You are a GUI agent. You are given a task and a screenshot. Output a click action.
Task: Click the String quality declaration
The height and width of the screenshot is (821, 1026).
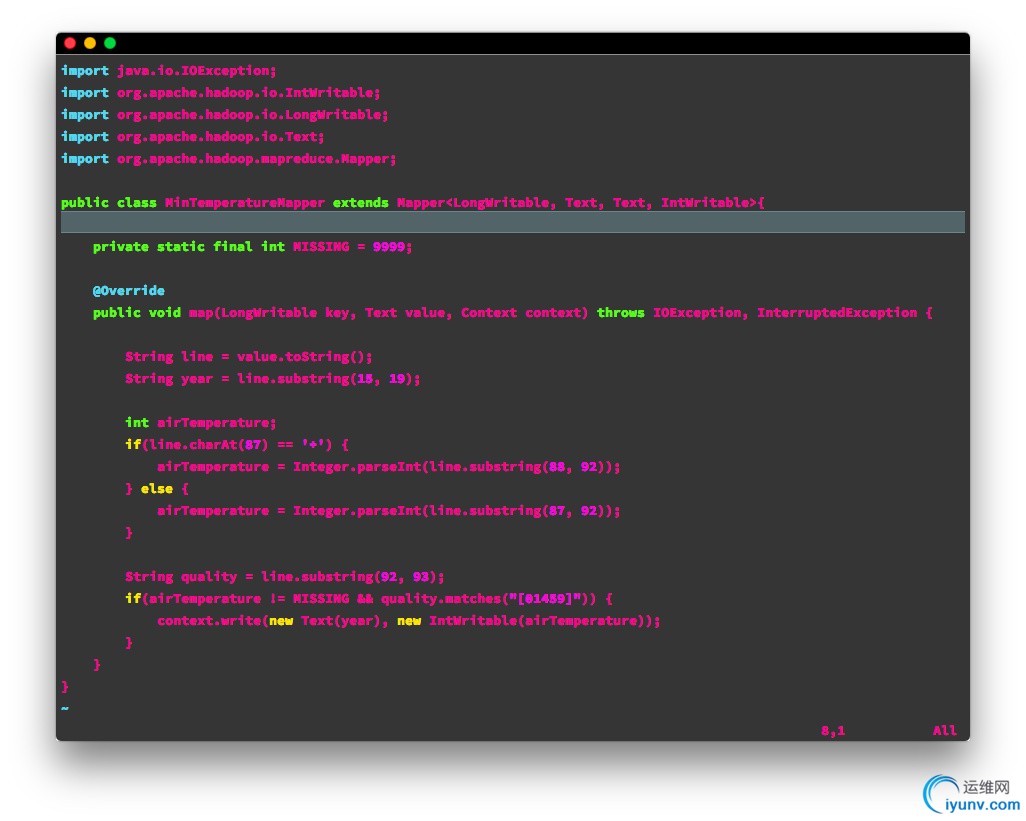pos(285,576)
